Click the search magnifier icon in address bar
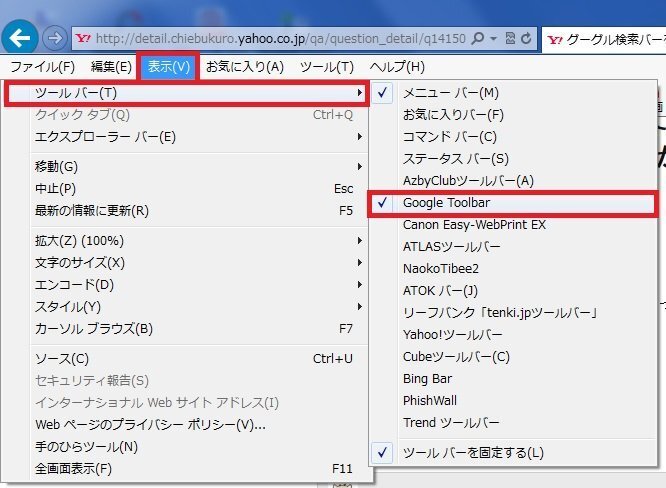Viewport: 666px width, 488px height. click(x=478, y=39)
